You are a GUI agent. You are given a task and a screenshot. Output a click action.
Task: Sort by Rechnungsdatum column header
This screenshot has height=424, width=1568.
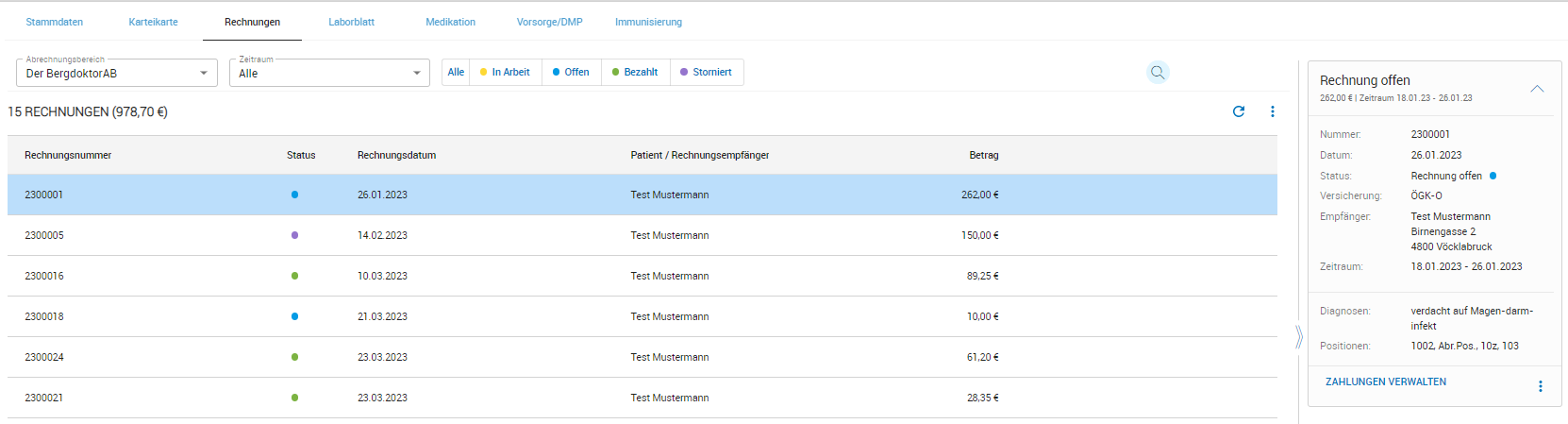[396, 155]
